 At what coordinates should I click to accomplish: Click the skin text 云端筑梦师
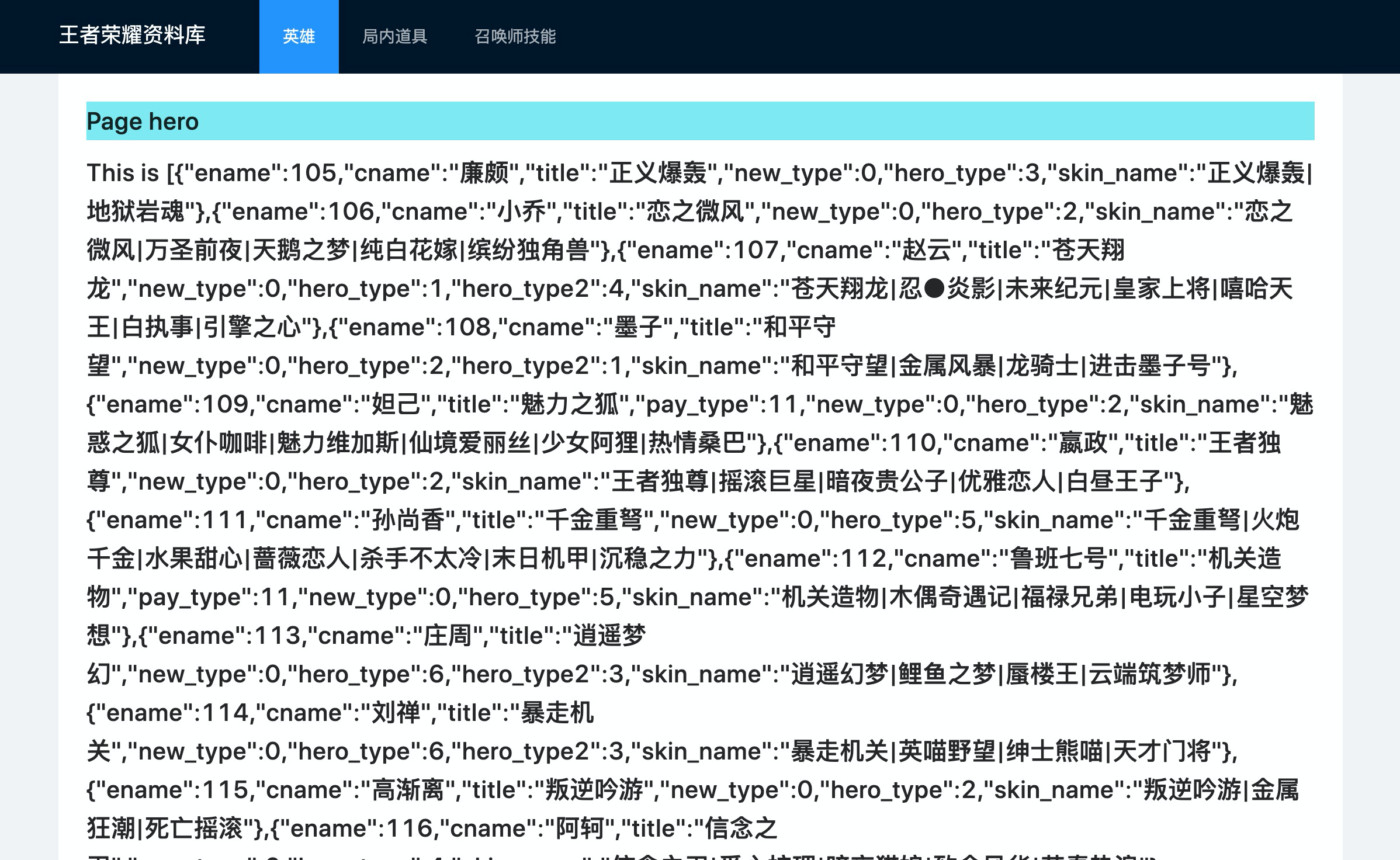[1149, 674]
